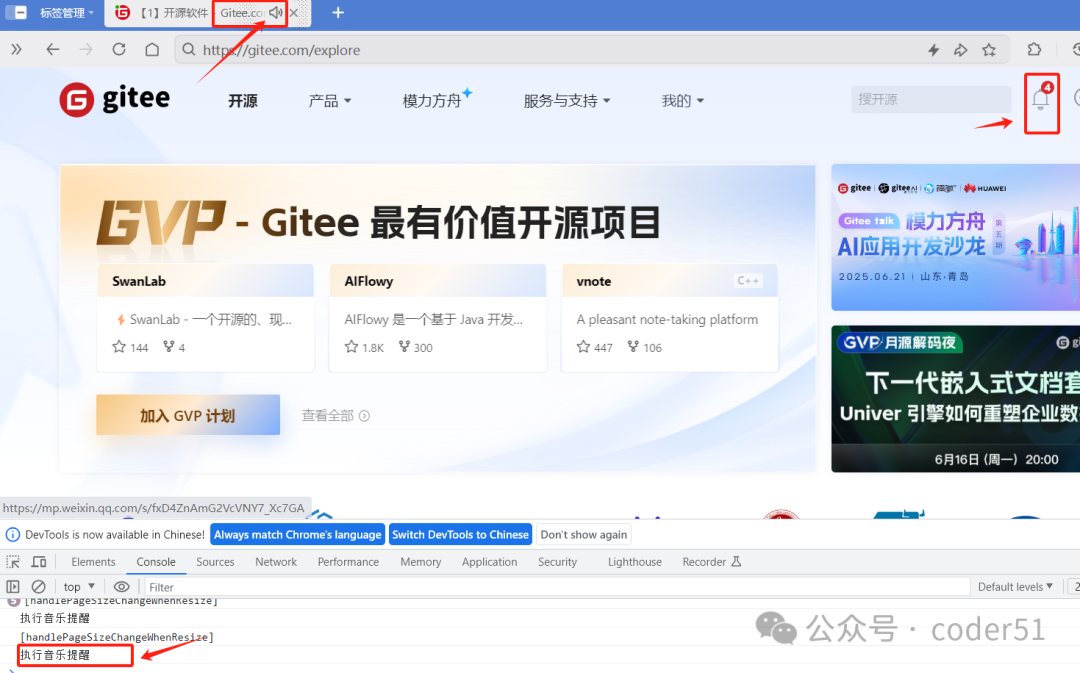Screen dimensions: 1080x673
Task: Reload the page with the refresh icon
Action: click(x=119, y=49)
